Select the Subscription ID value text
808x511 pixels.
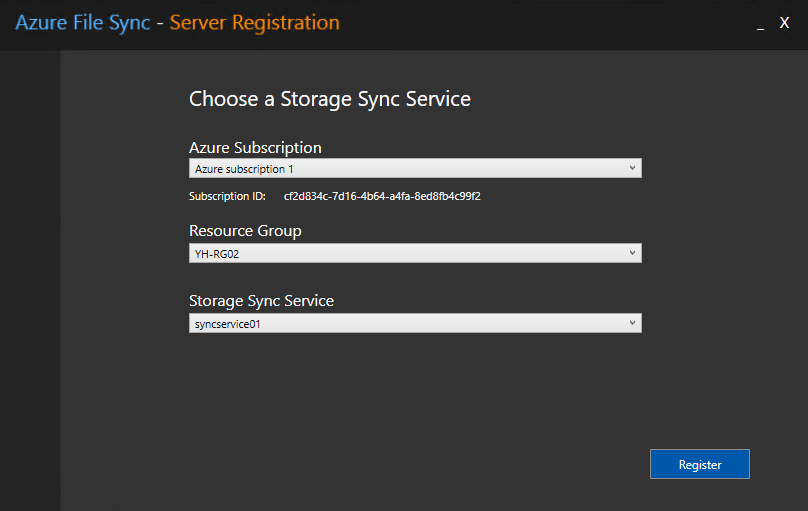[x=382, y=196]
